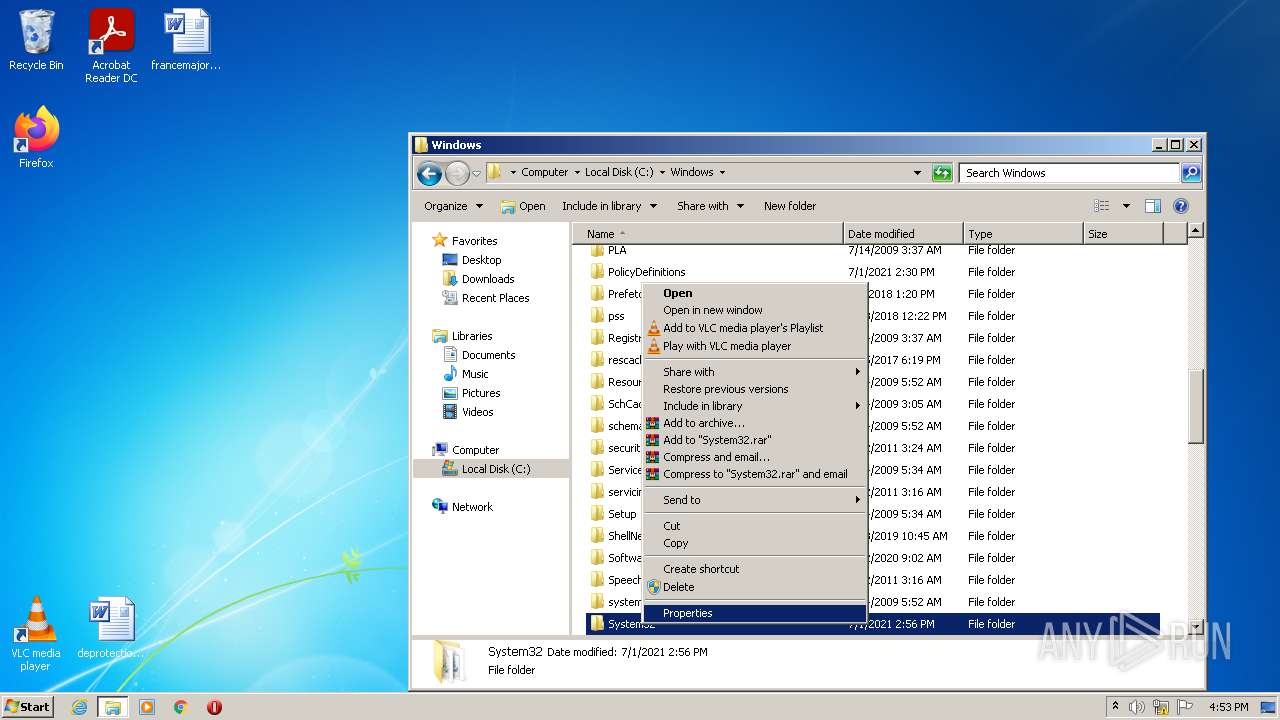
Task: Open Explorer help question mark icon
Action: click(1180, 206)
